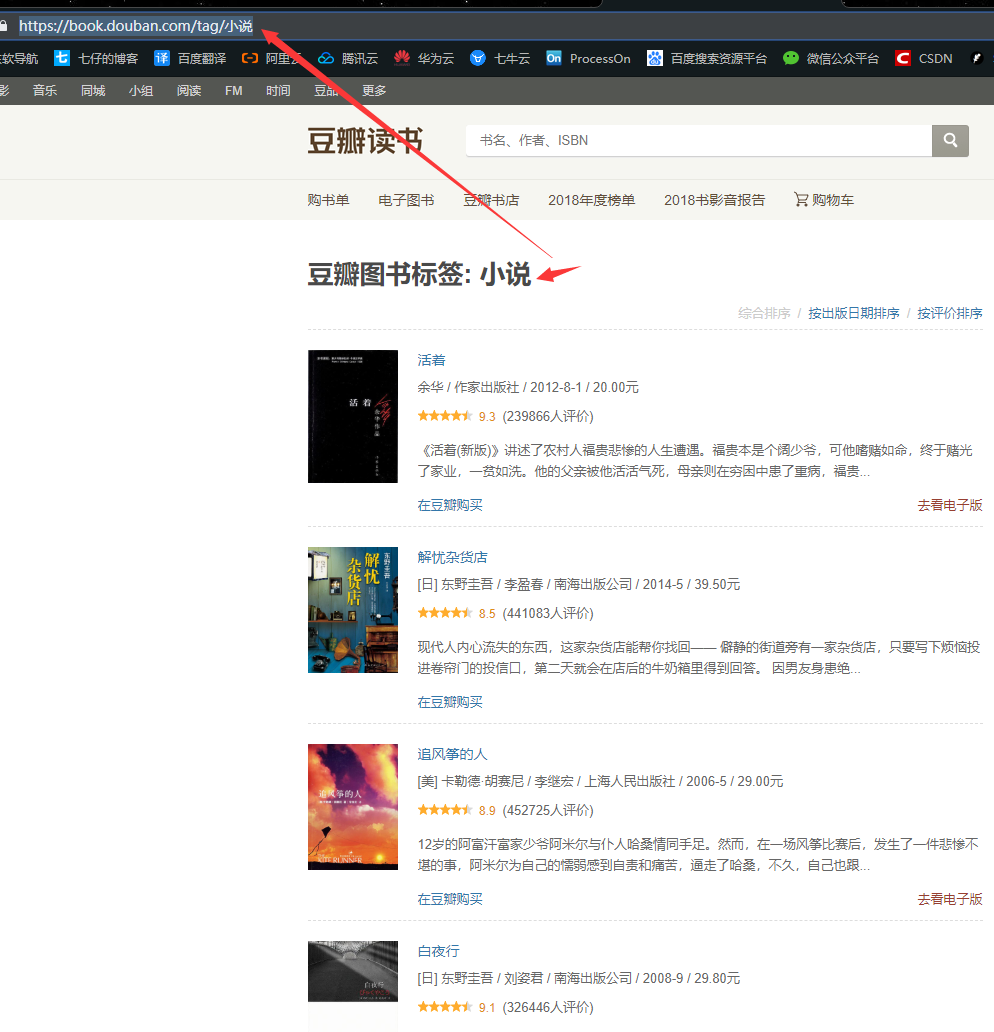This screenshot has height=1032, width=994.
Task: Click 在豆瓣购买 for 追风筝的人
Action: click(450, 898)
